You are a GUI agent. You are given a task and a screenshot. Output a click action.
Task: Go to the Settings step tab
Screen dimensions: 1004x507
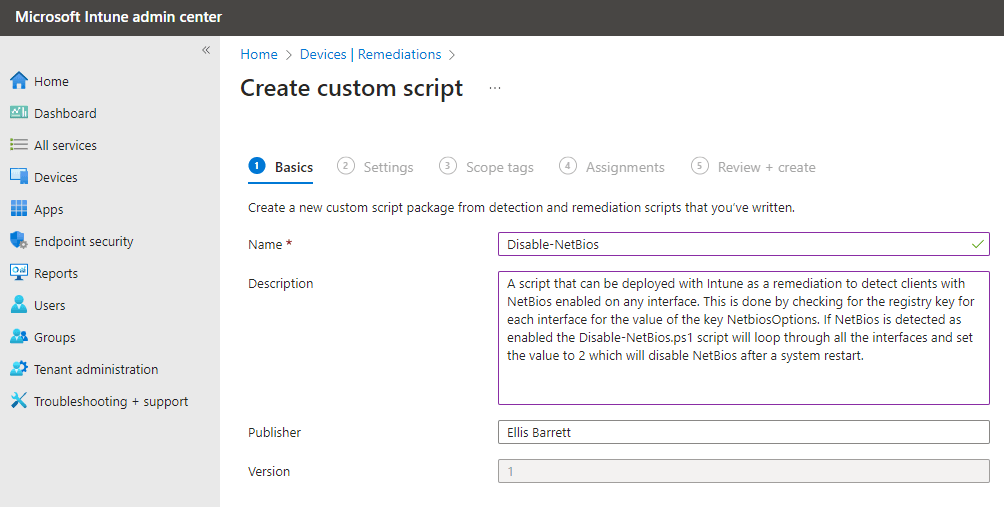[375, 167]
